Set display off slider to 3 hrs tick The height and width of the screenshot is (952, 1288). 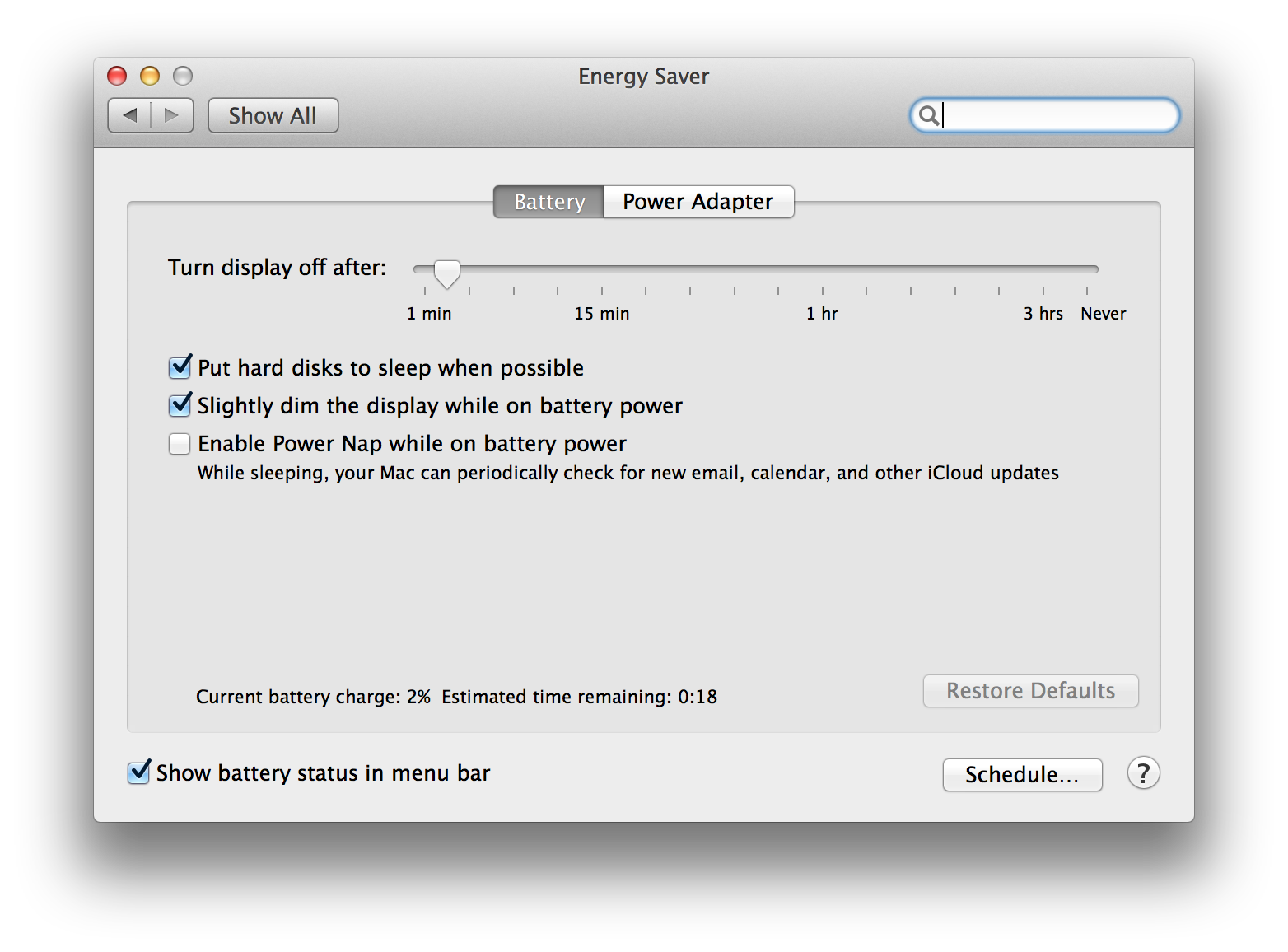tap(1043, 269)
